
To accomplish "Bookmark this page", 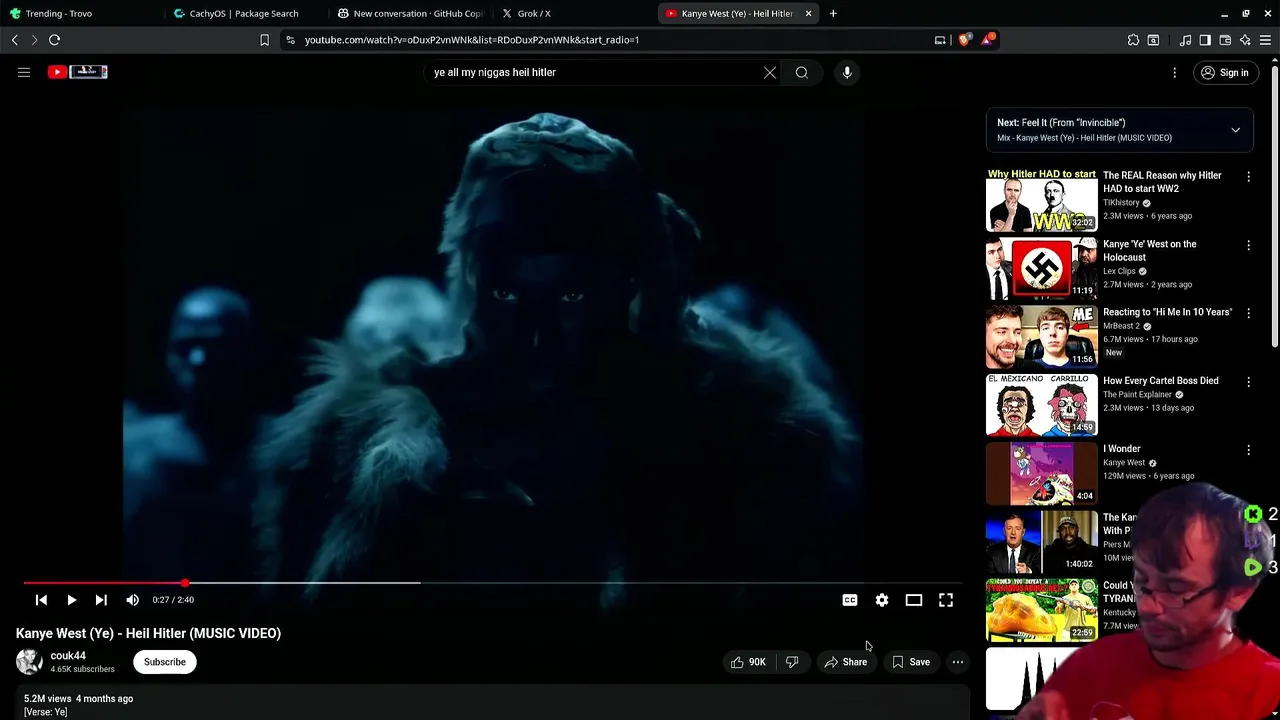I will [x=264, y=40].
